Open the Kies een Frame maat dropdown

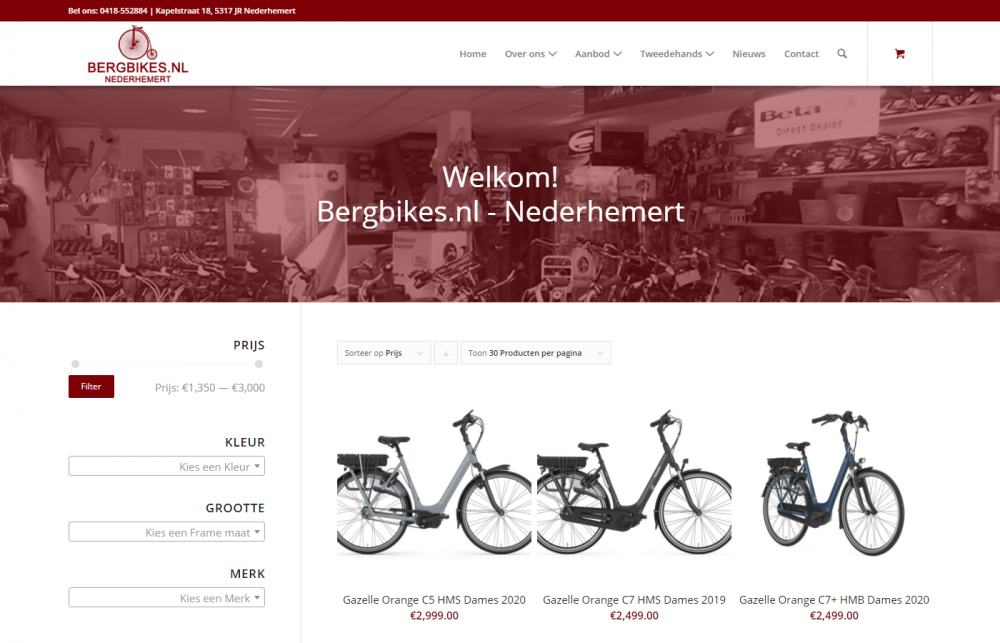tap(166, 532)
